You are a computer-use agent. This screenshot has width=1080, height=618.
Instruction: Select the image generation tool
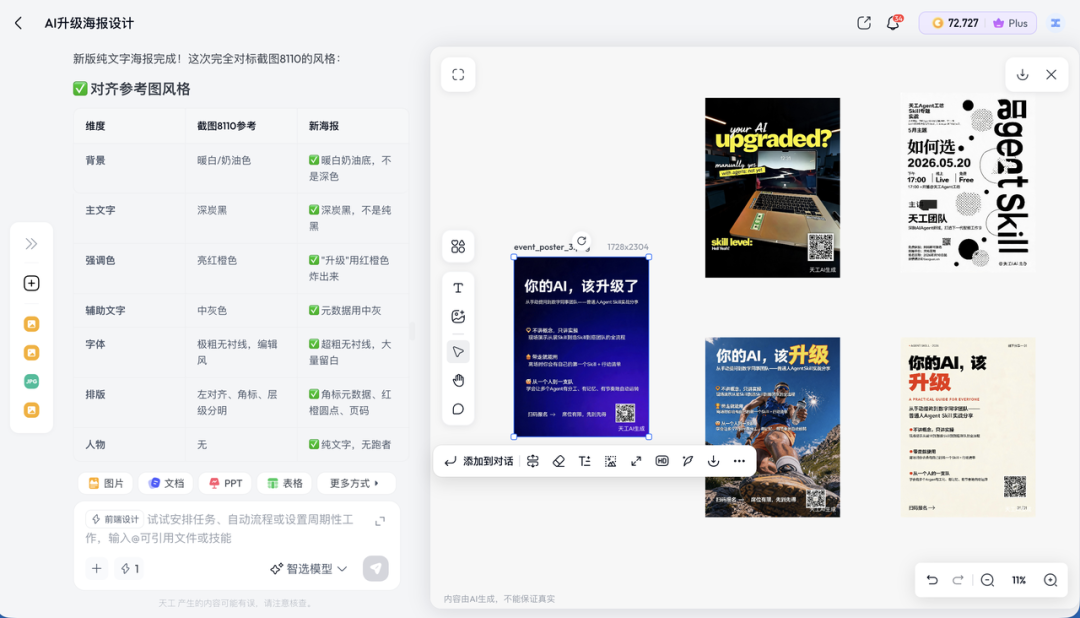(x=458, y=316)
